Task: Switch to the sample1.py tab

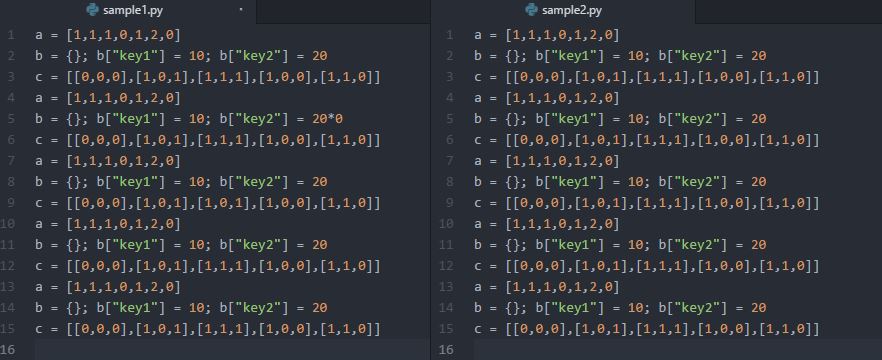Action: coord(128,11)
